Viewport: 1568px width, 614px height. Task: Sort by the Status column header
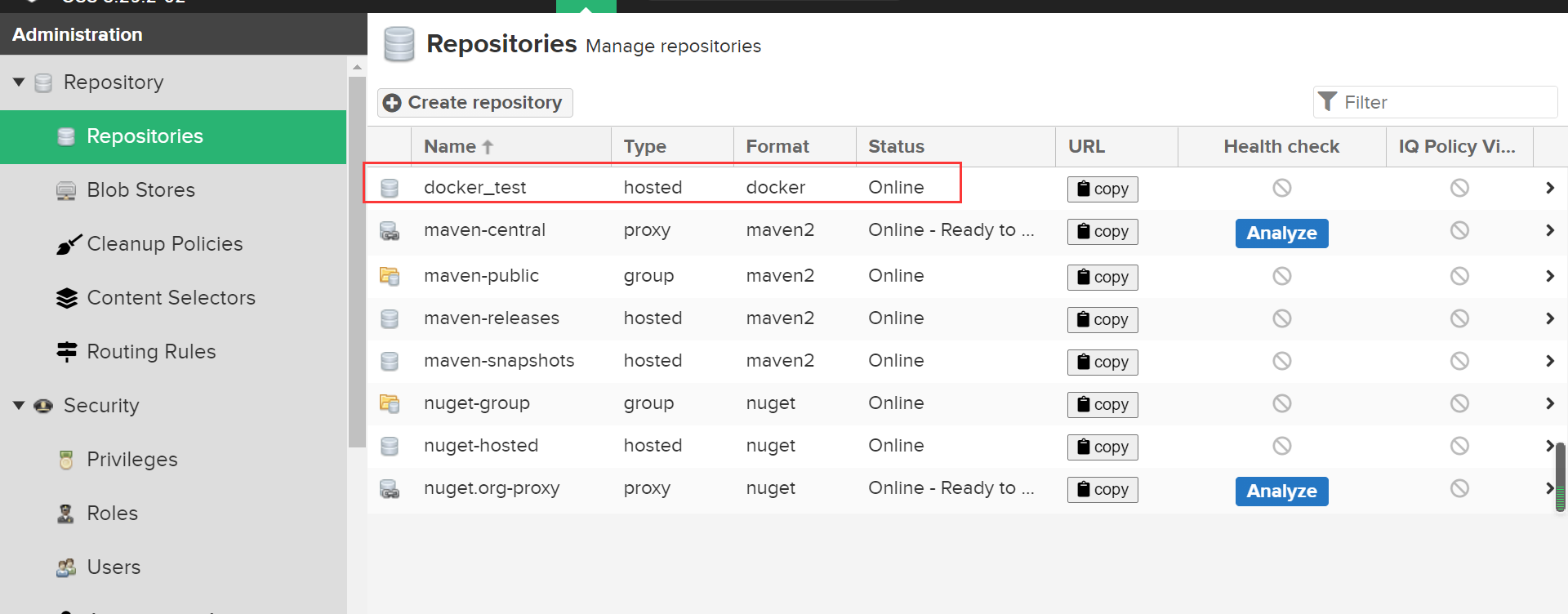(x=955, y=147)
